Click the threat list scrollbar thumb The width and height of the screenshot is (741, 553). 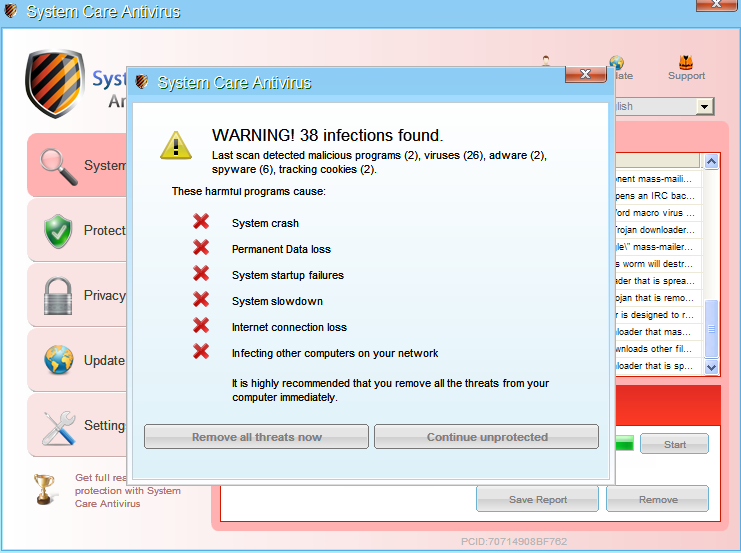711,328
